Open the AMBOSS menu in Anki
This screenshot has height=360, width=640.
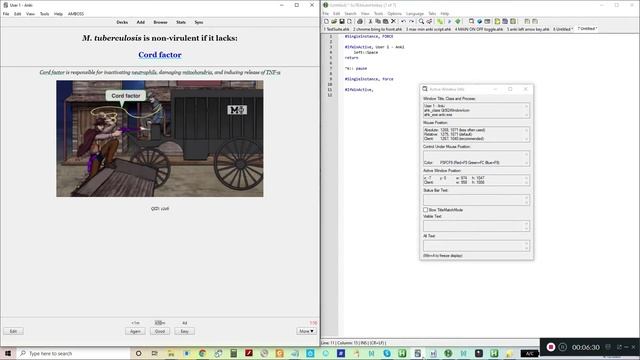76,14
